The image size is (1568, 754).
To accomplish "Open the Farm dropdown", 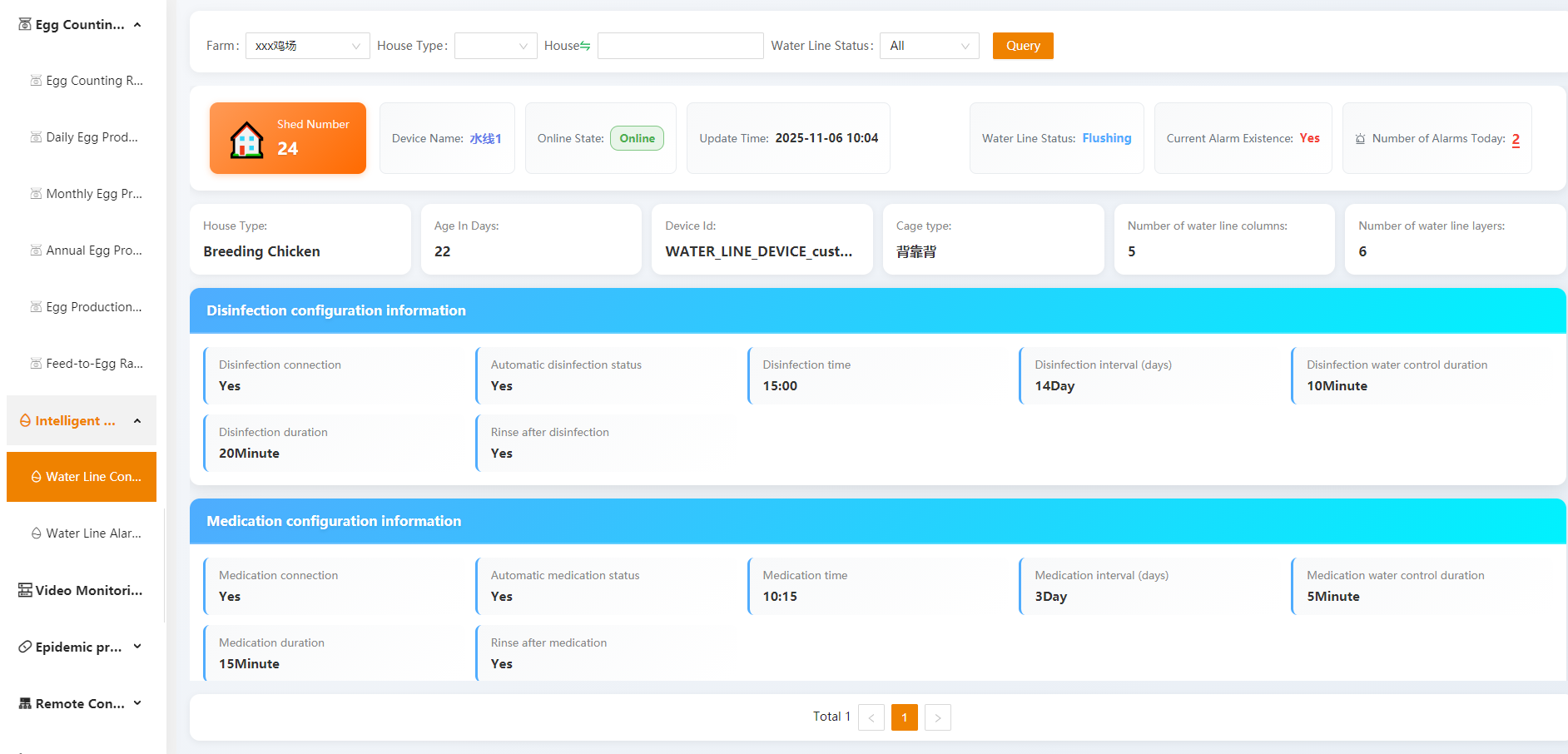I will click(x=308, y=46).
